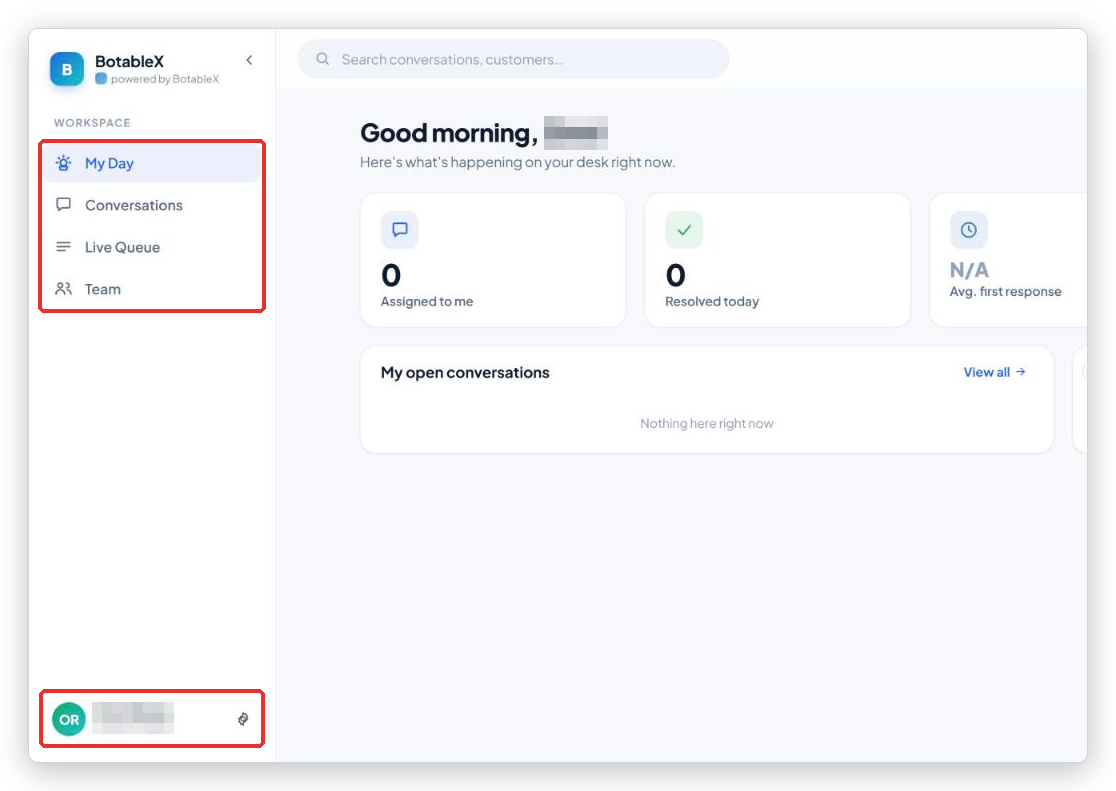The width and height of the screenshot is (1116, 791).
Task: Open Conversations in the sidebar
Action: pyautogui.click(x=152, y=205)
